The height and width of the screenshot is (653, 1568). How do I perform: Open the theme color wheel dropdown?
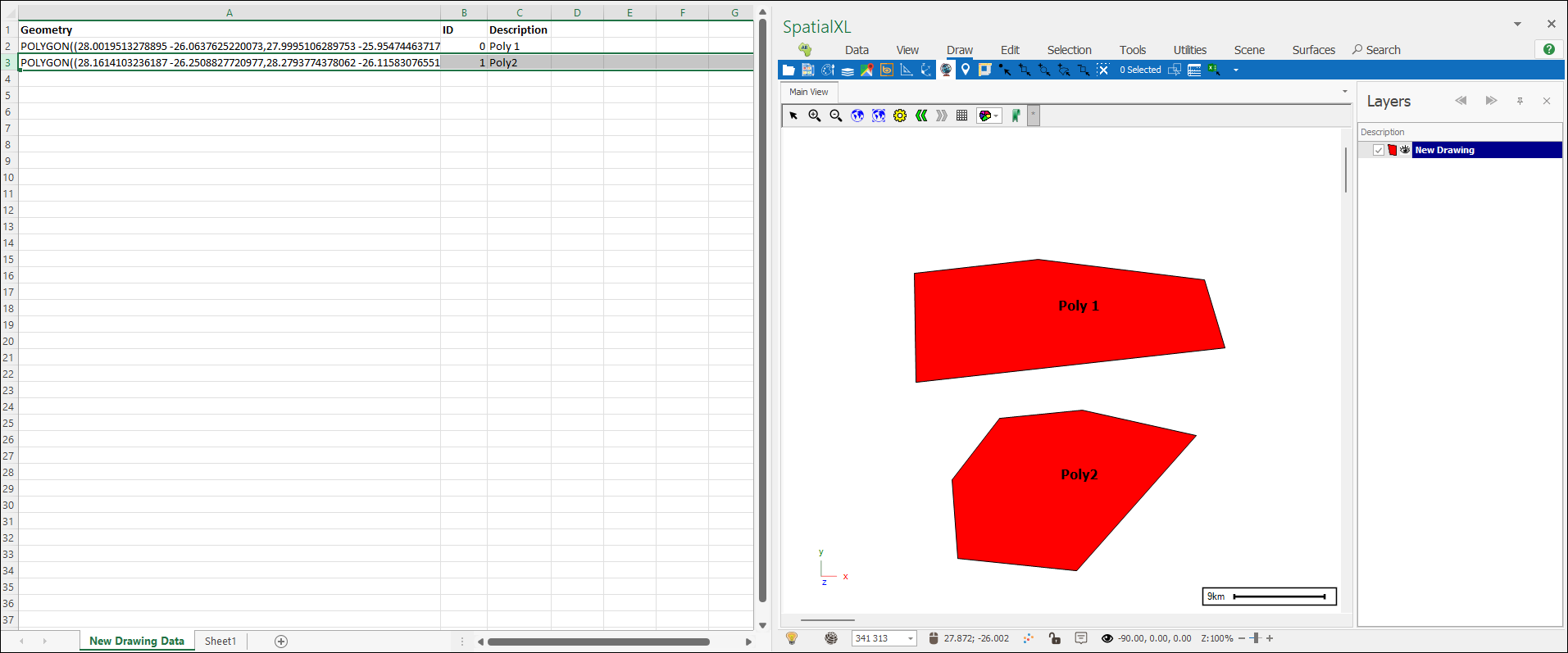click(x=989, y=116)
